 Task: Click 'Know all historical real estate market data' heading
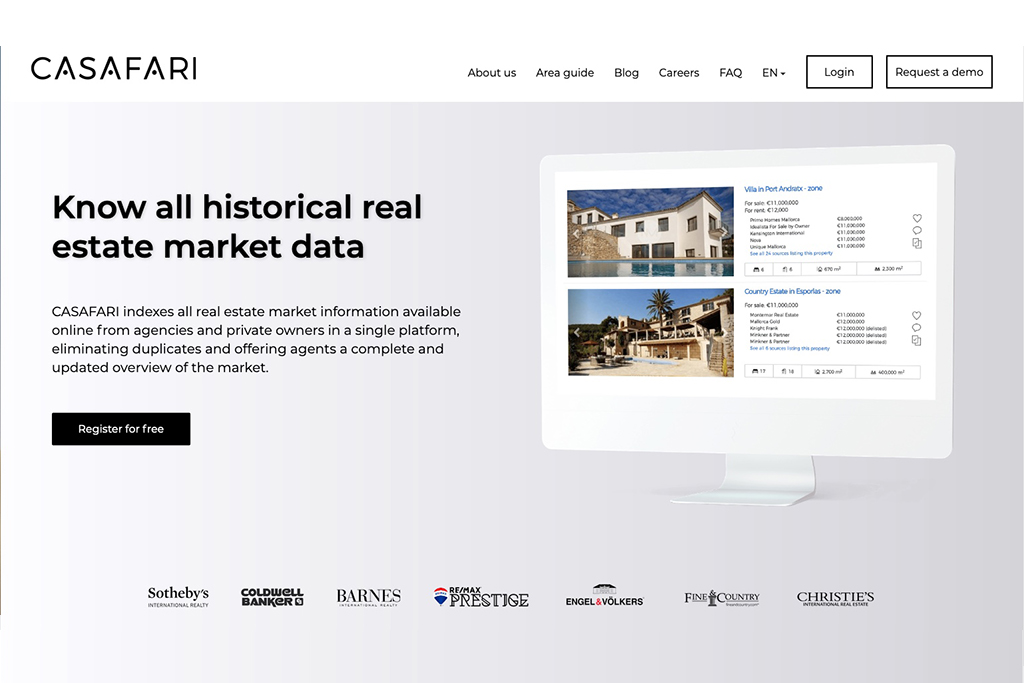(x=237, y=227)
